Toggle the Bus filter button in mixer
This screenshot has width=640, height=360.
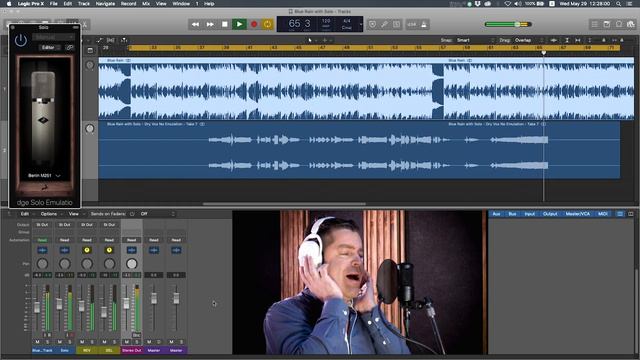point(512,214)
